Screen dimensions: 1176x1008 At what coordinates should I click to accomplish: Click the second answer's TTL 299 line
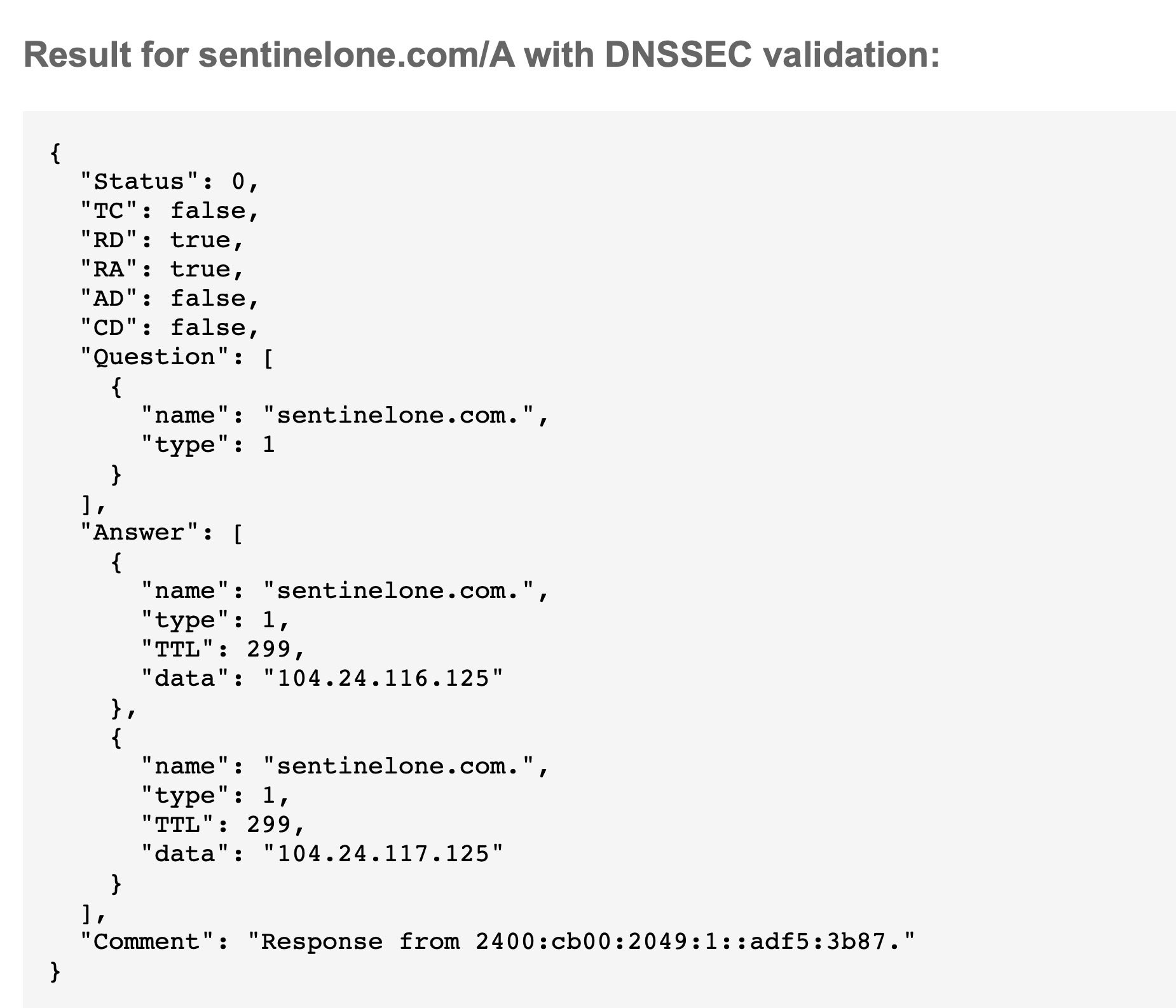click(222, 825)
